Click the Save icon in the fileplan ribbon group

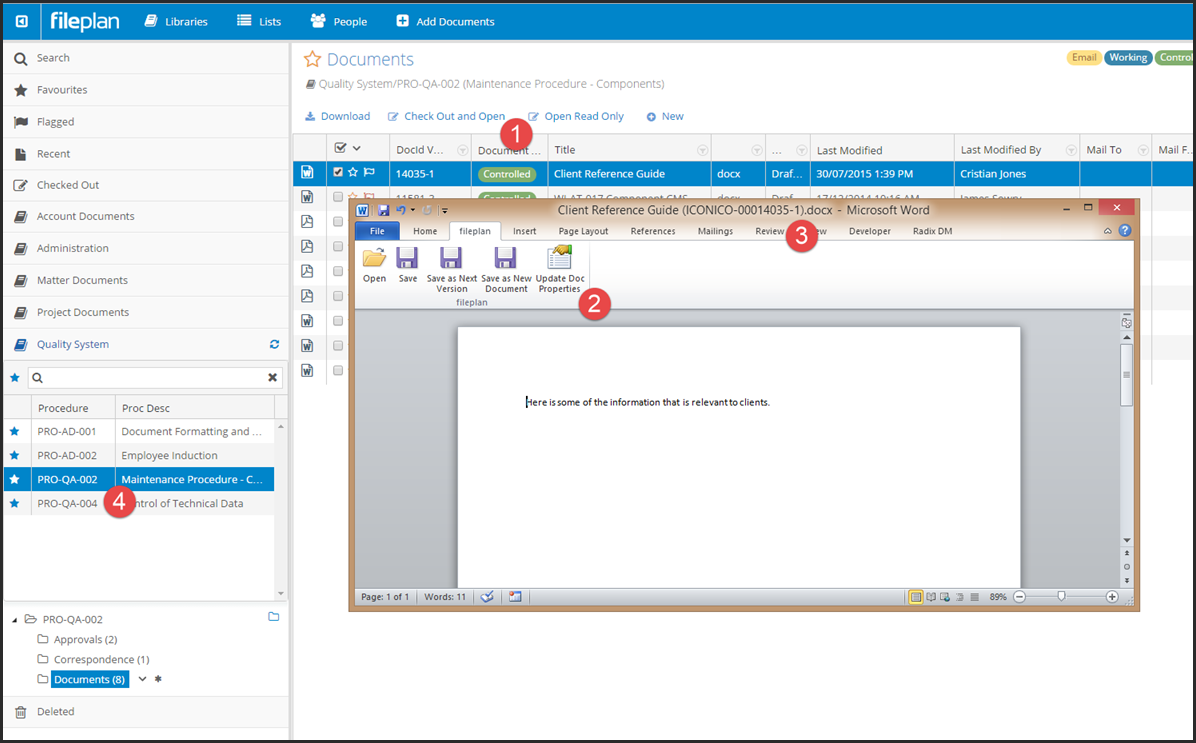407,258
